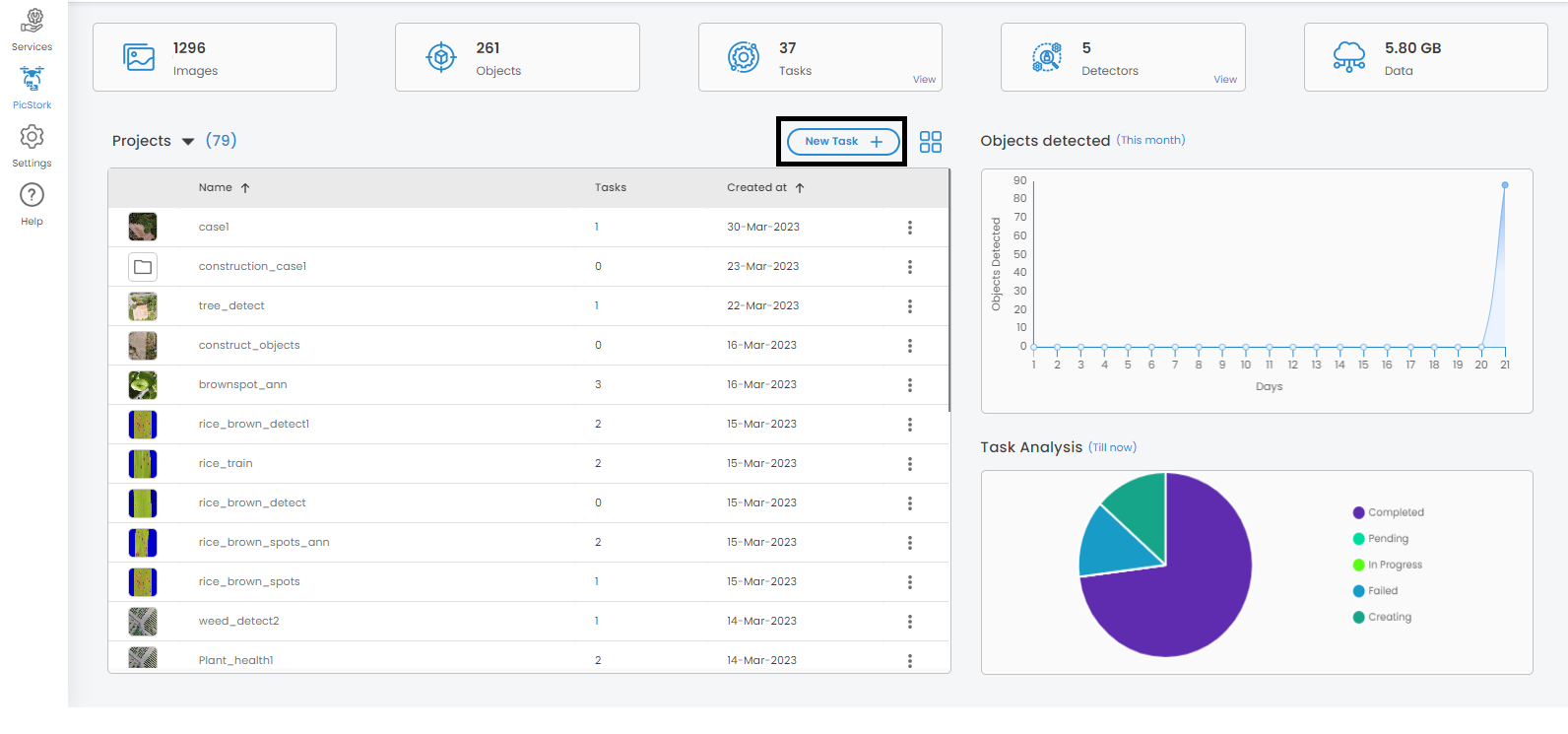Click the cloud Data storage icon
The height and width of the screenshot is (734, 1568).
coord(1348,57)
